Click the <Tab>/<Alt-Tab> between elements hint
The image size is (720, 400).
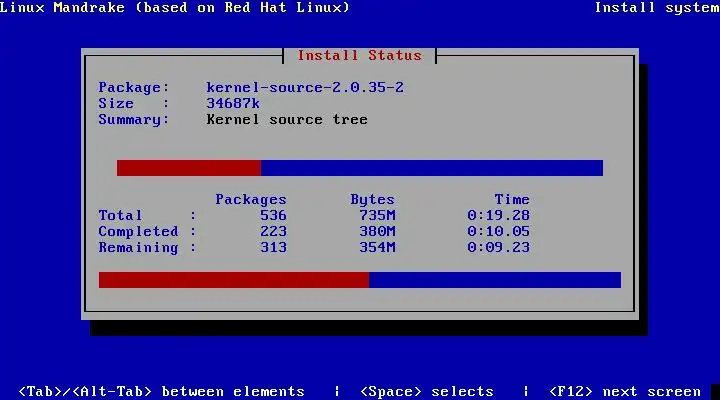[161, 391]
